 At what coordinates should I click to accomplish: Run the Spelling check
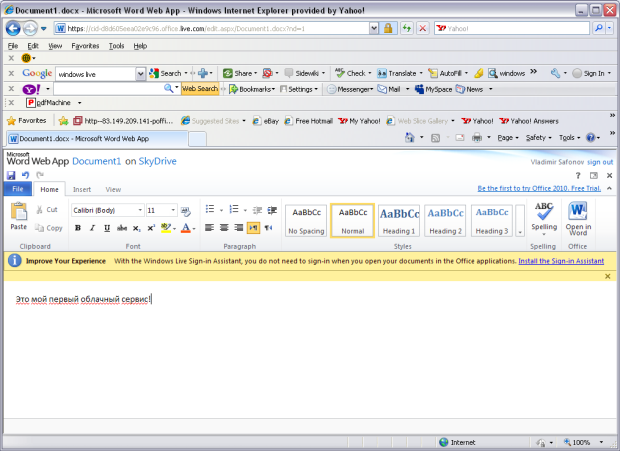(x=544, y=218)
